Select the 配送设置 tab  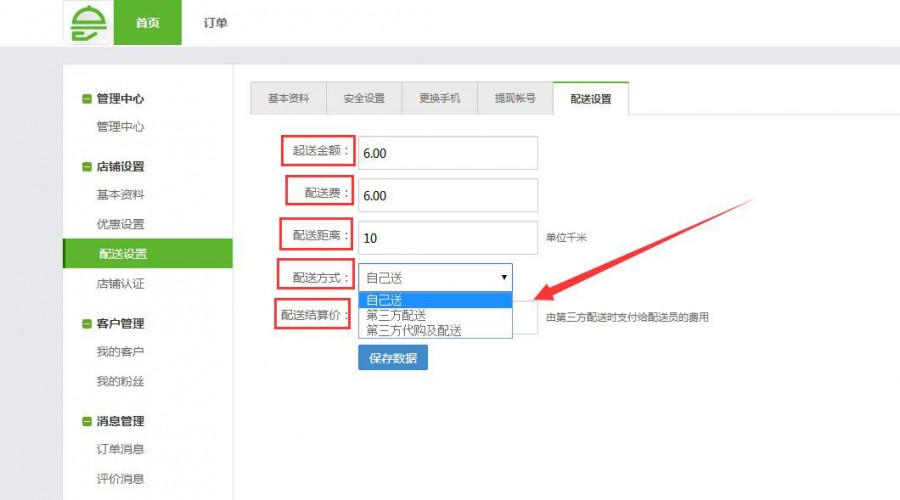(591, 98)
